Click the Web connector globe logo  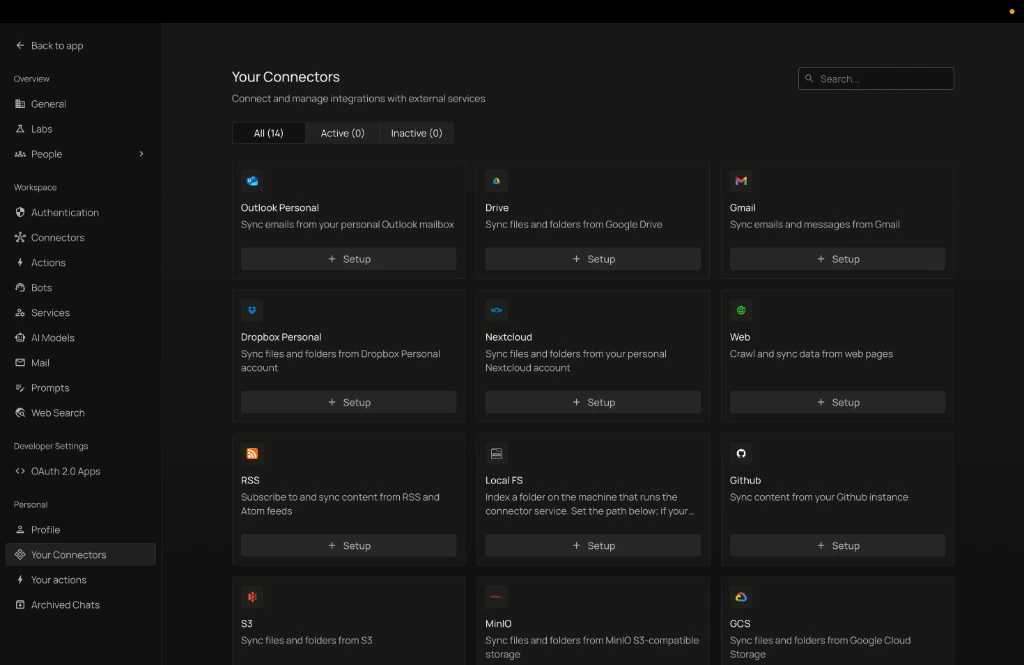(741, 310)
